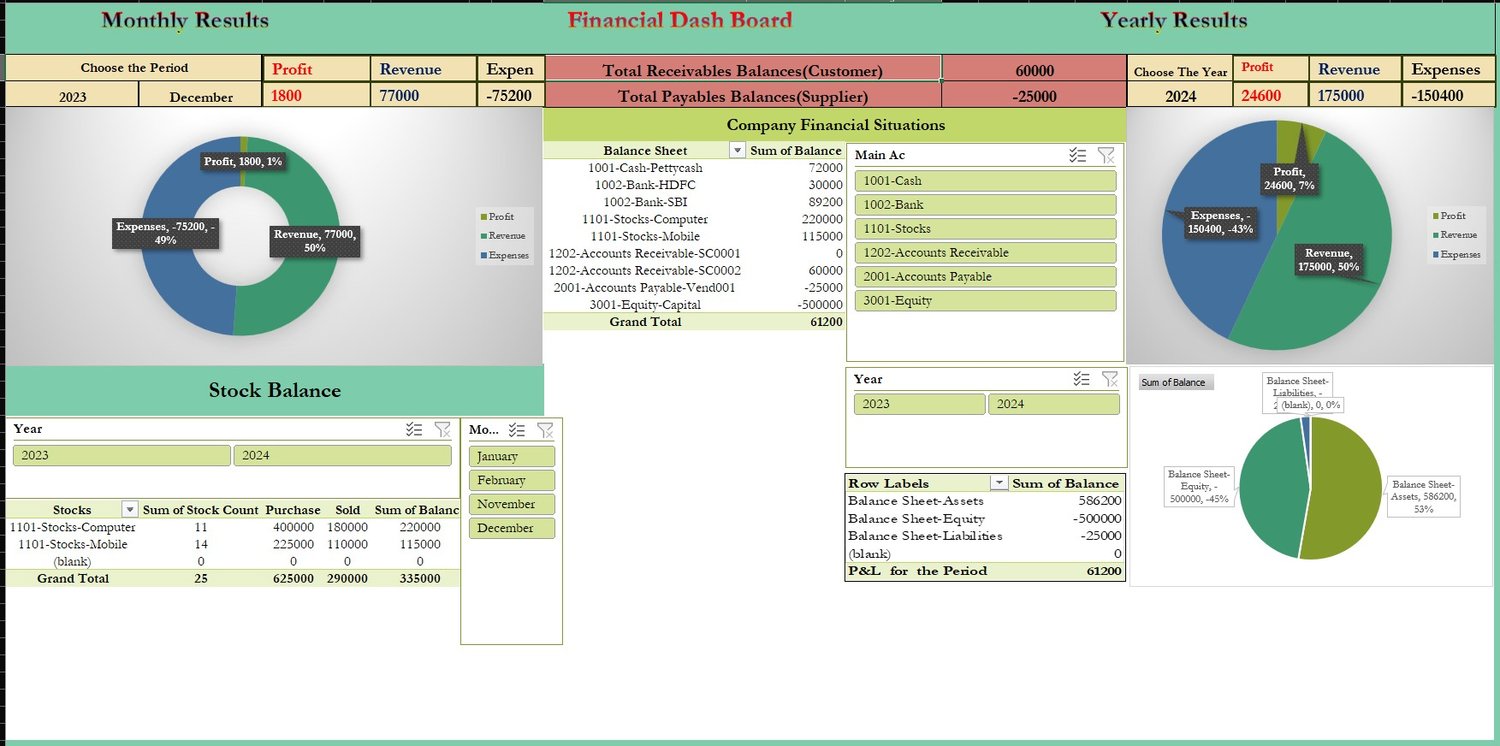
Task: Click Expenses legend entry in Yearly pie chart
Action: coord(1457,254)
